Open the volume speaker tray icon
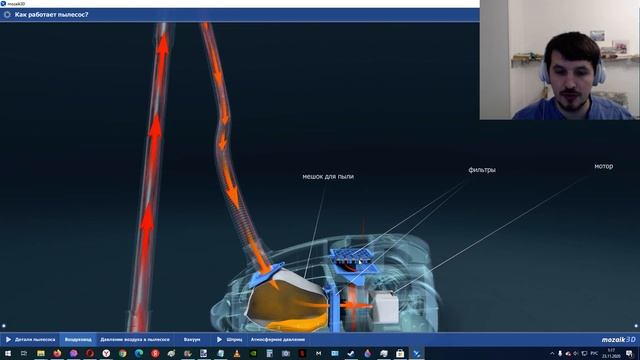The width and height of the screenshot is (640, 360). 576,353
